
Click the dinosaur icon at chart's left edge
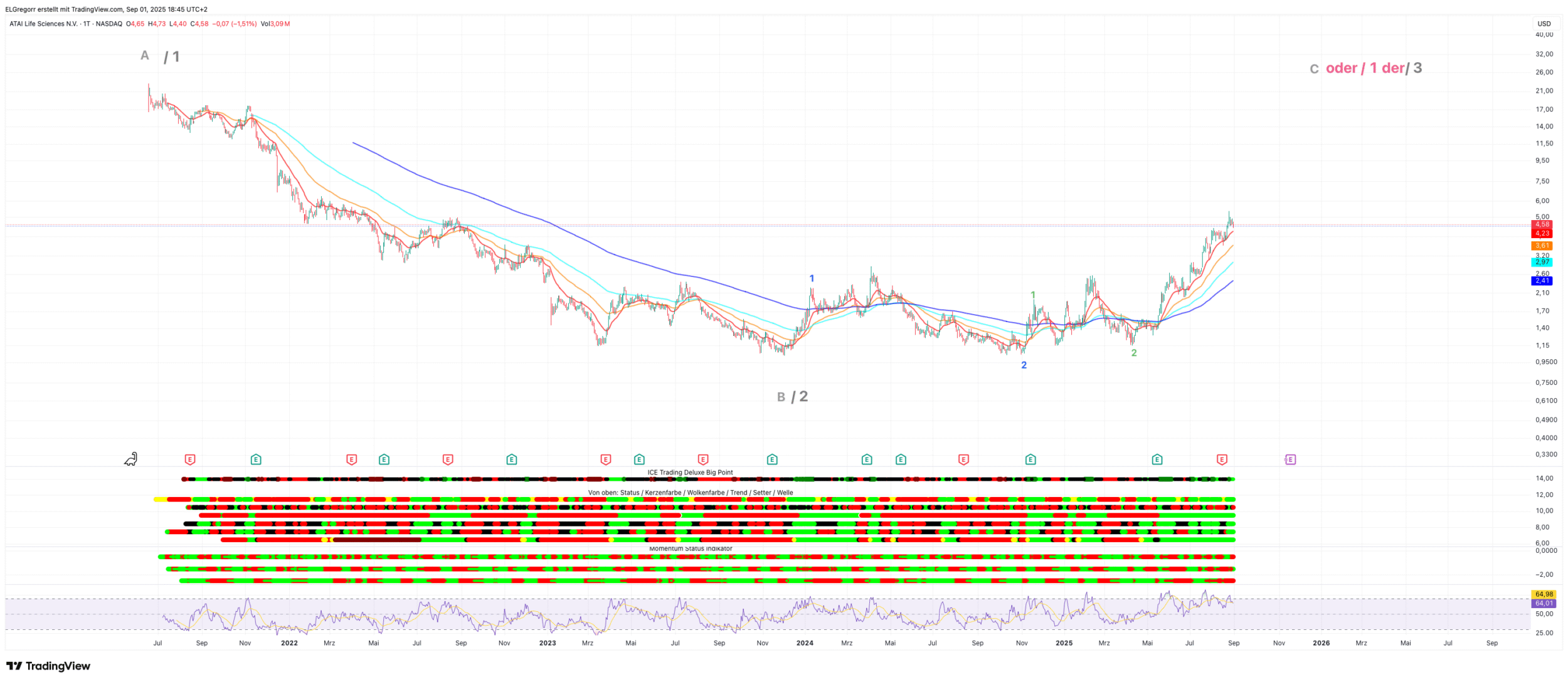tap(130, 459)
